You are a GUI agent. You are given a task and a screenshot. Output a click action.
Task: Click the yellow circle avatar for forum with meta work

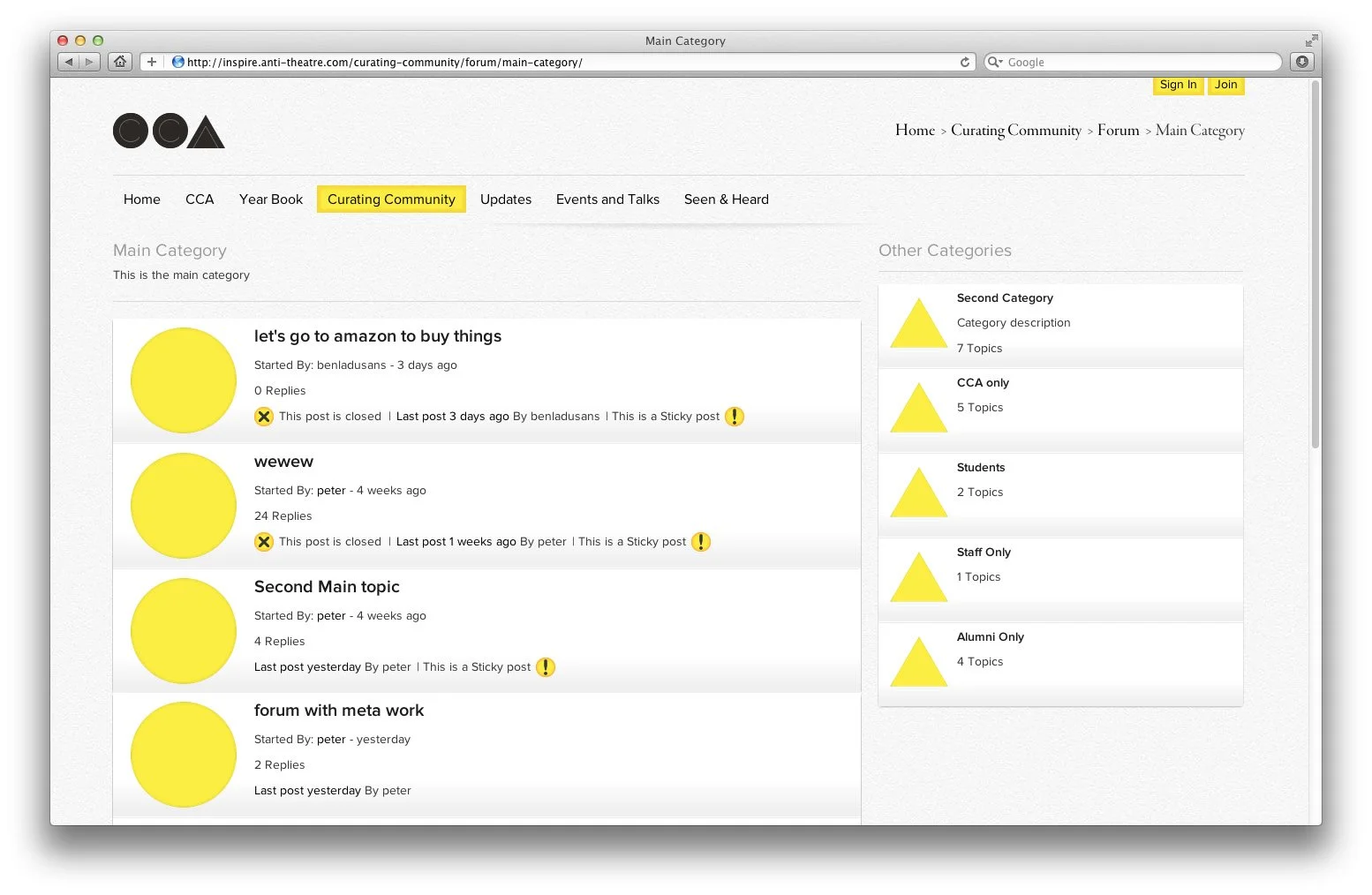click(x=184, y=755)
